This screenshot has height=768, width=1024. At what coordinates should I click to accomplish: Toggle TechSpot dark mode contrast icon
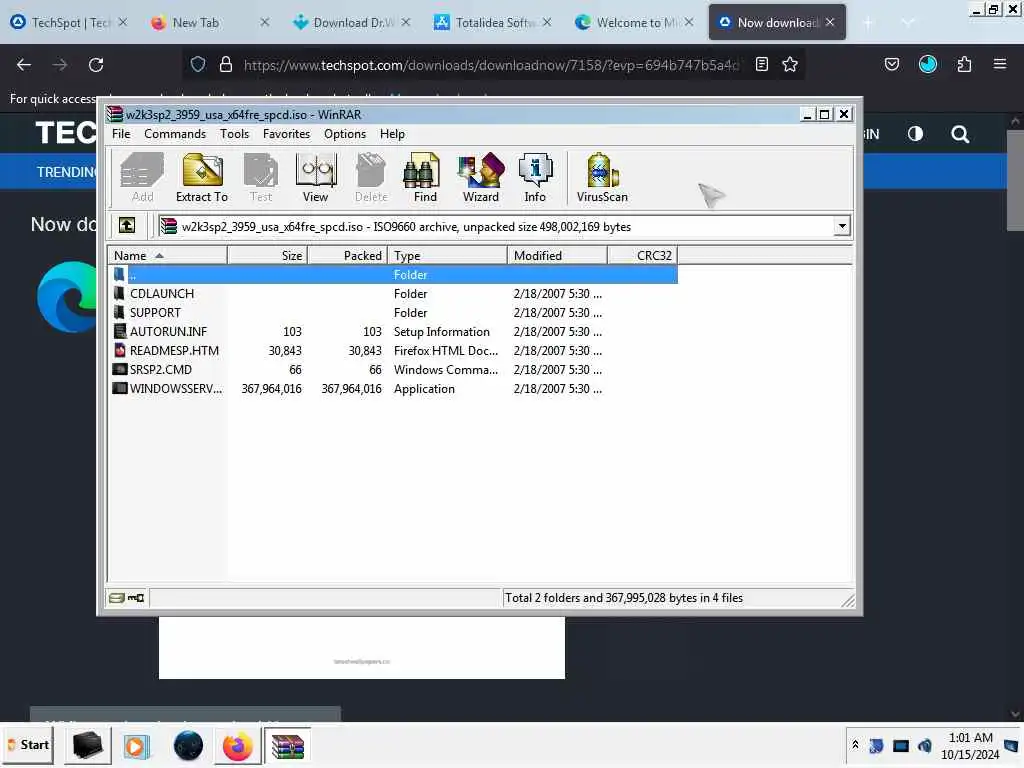point(915,134)
